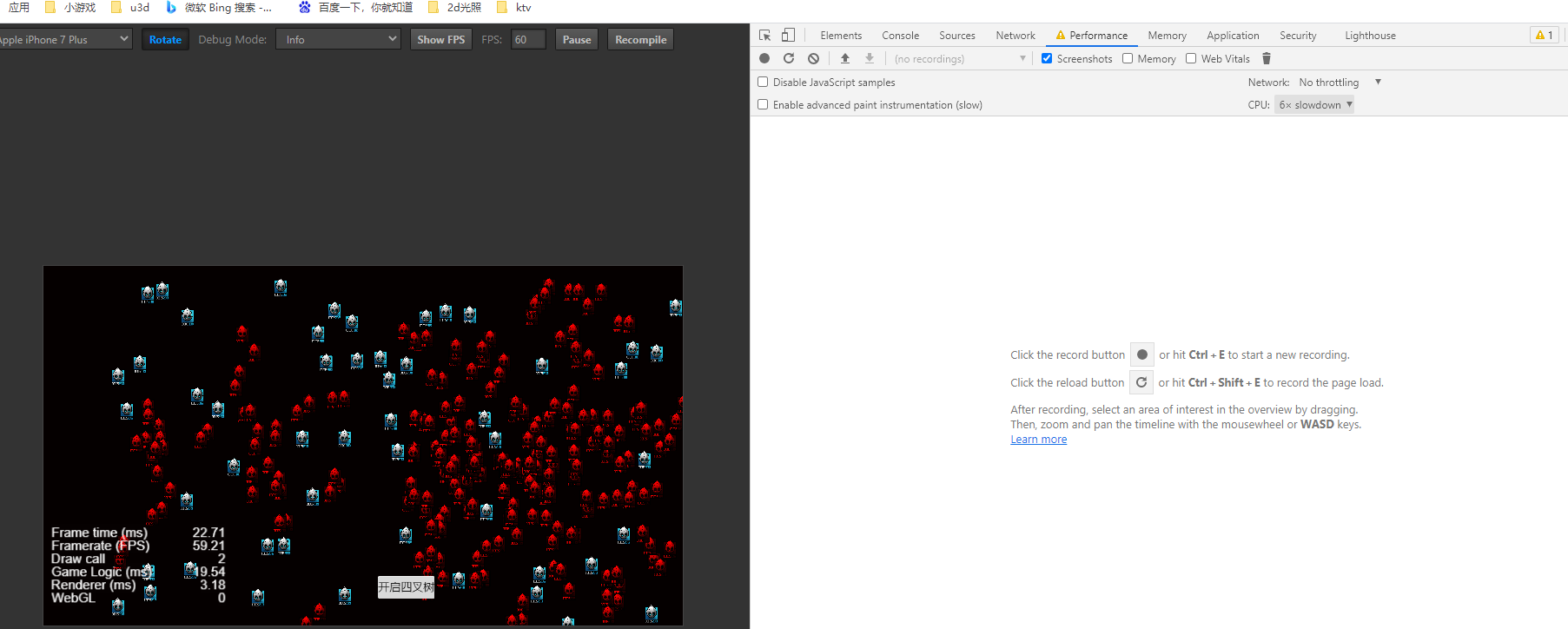
Task: Load a profile with the upload arrow icon
Action: pyautogui.click(x=845, y=58)
